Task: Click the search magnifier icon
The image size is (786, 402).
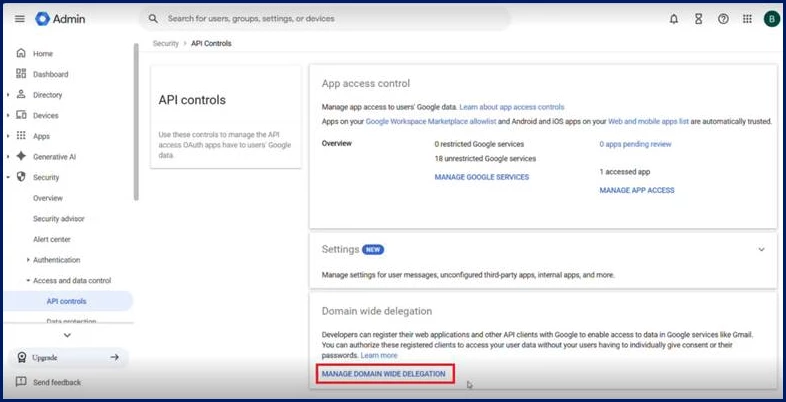Action: [153, 19]
